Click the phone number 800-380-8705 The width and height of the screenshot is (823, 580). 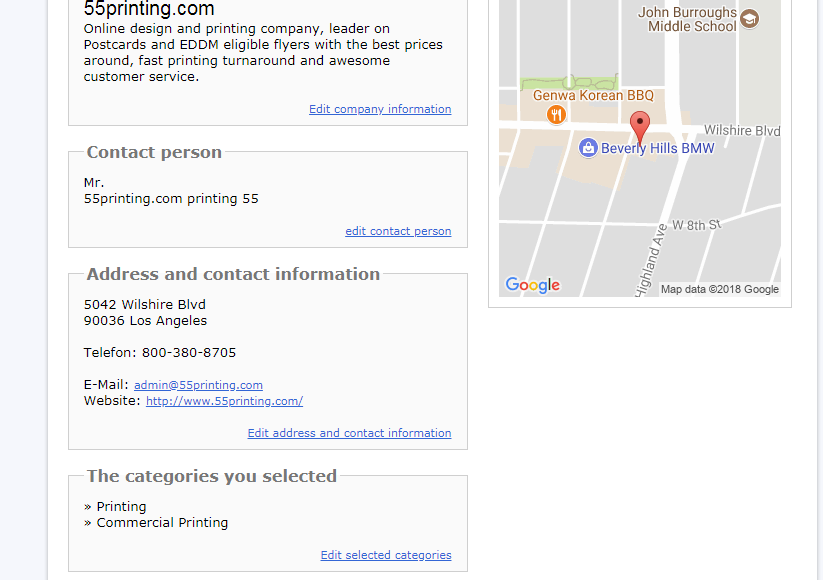click(189, 352)
